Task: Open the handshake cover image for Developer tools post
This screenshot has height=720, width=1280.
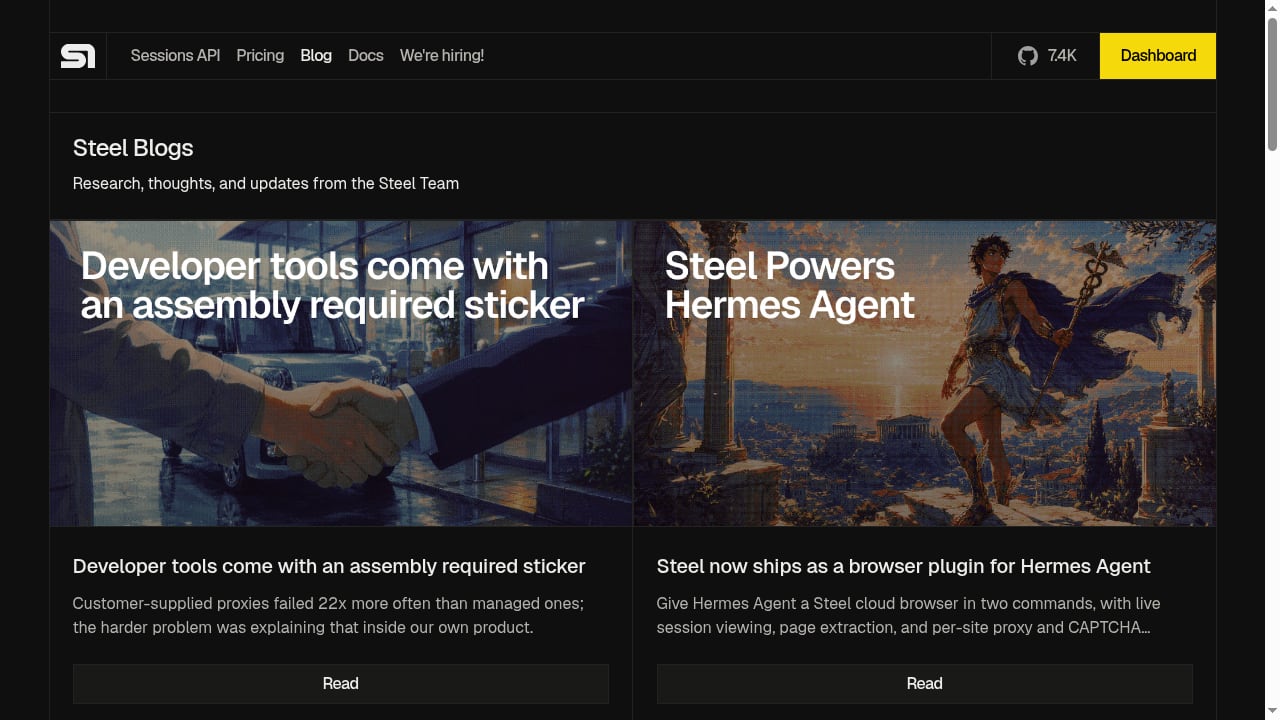Action: point(341,373)
